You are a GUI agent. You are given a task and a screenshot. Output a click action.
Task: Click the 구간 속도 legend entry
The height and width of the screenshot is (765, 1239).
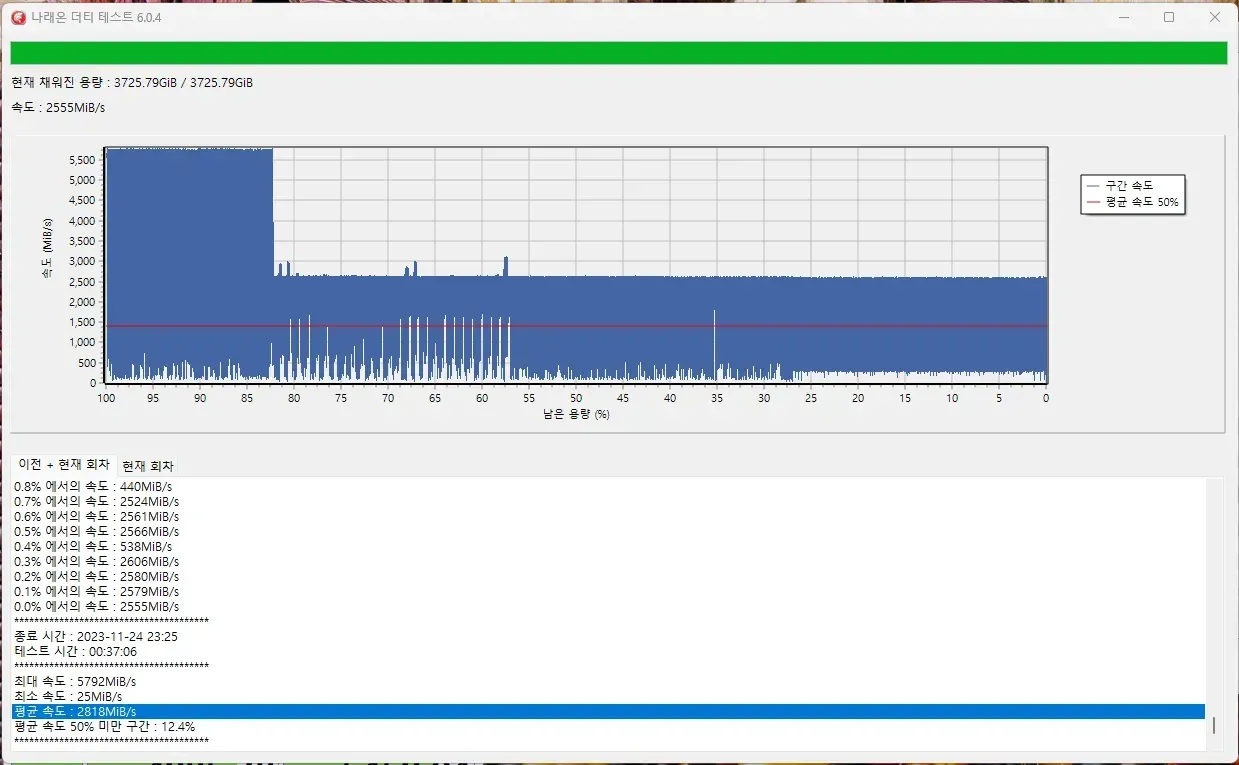(1120, 186)
